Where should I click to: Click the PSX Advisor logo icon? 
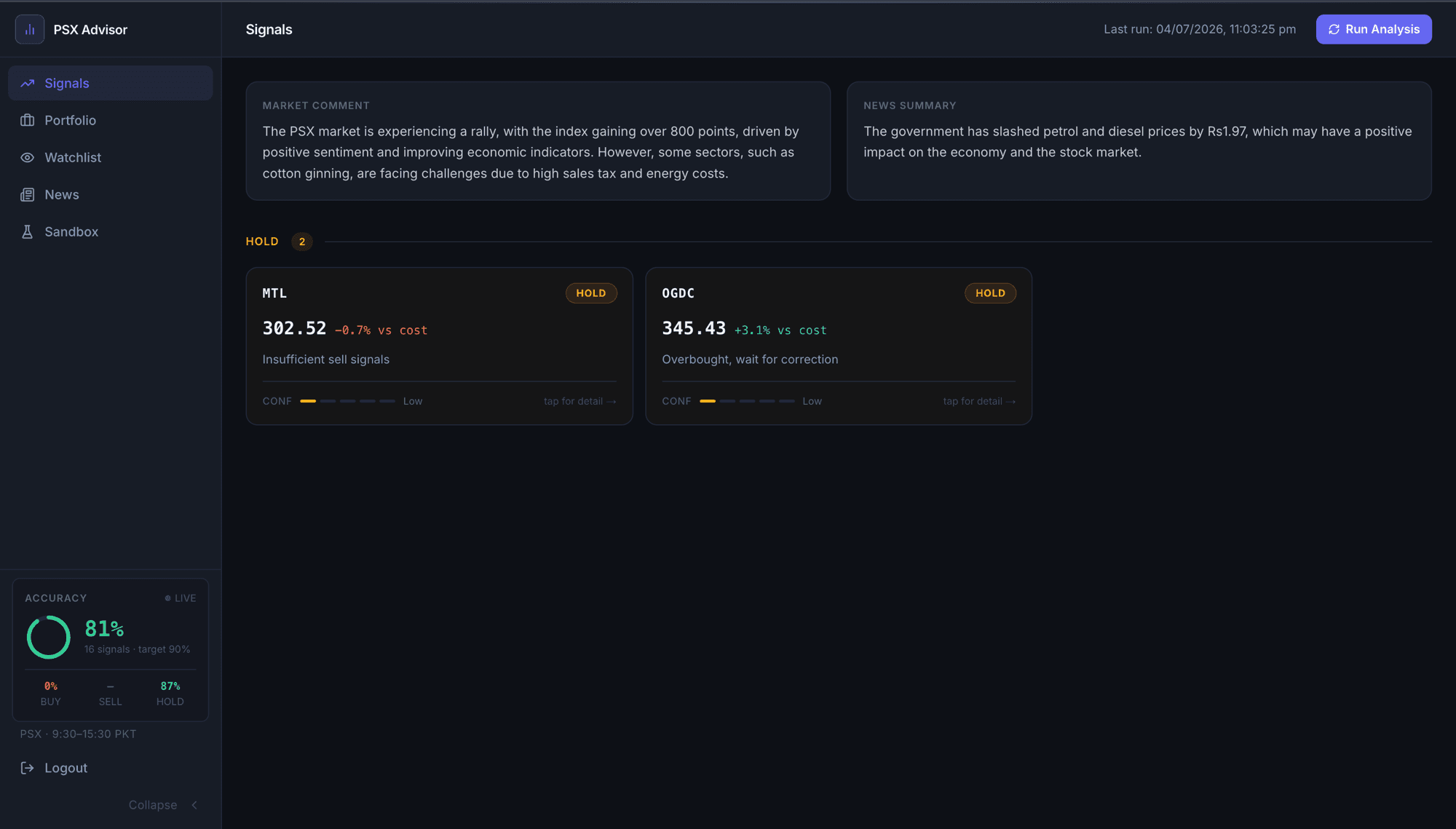[x=30, y=30]
